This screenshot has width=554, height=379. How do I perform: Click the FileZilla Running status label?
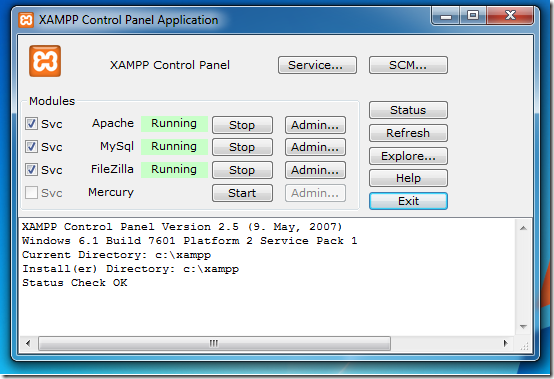coord(174,170)
